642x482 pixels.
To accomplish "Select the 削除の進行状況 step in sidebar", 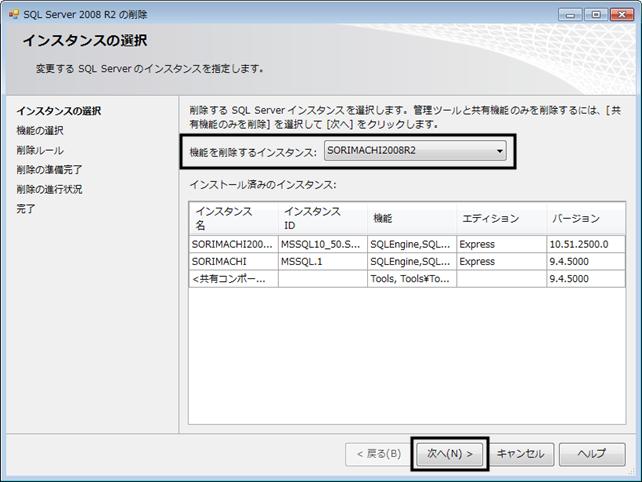I will click(x=49, y=189).
